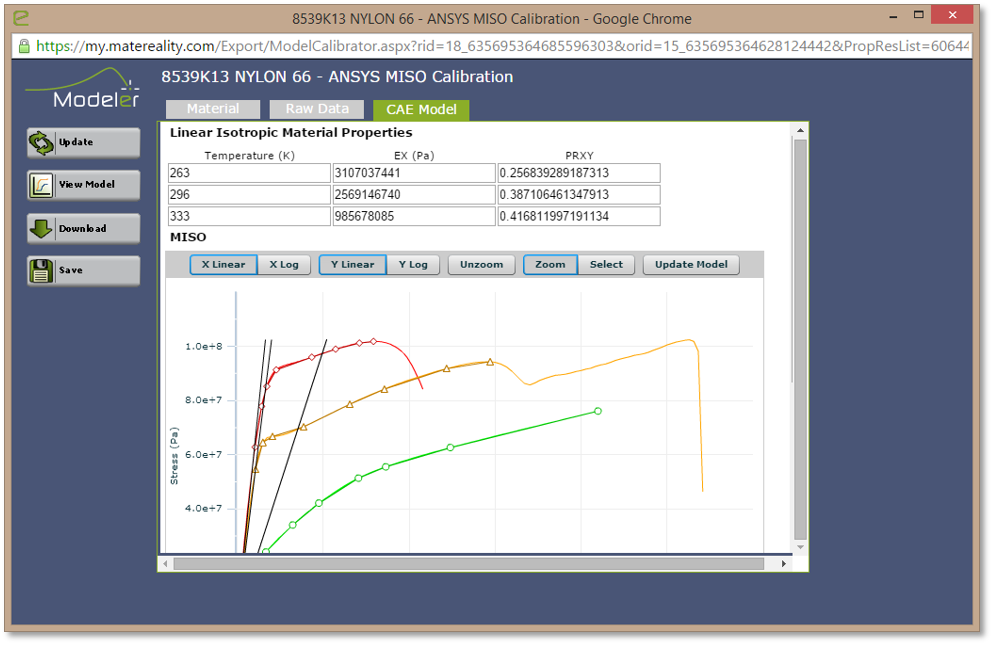
Task: Click the Modeler logo
Action: click(83, 87)
